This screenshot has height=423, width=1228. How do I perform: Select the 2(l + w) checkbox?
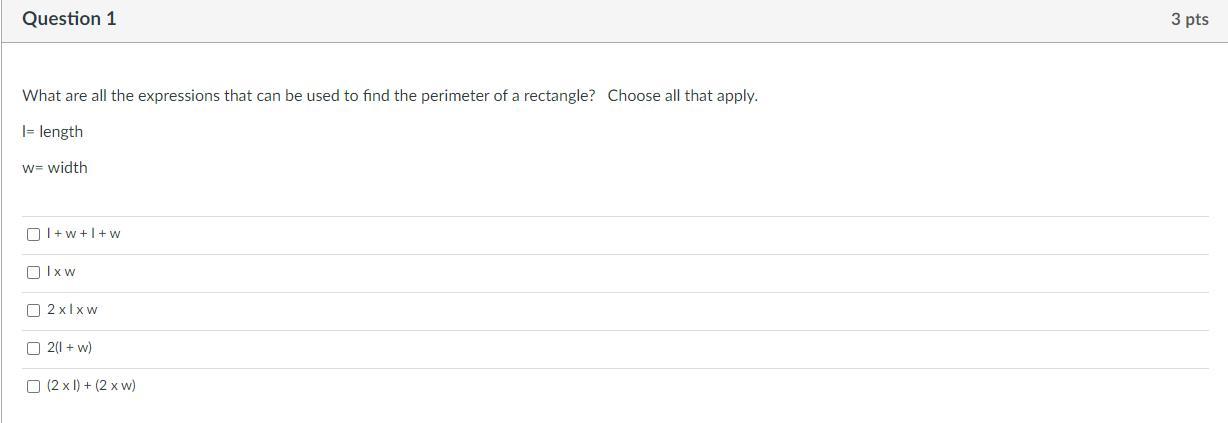34,348
